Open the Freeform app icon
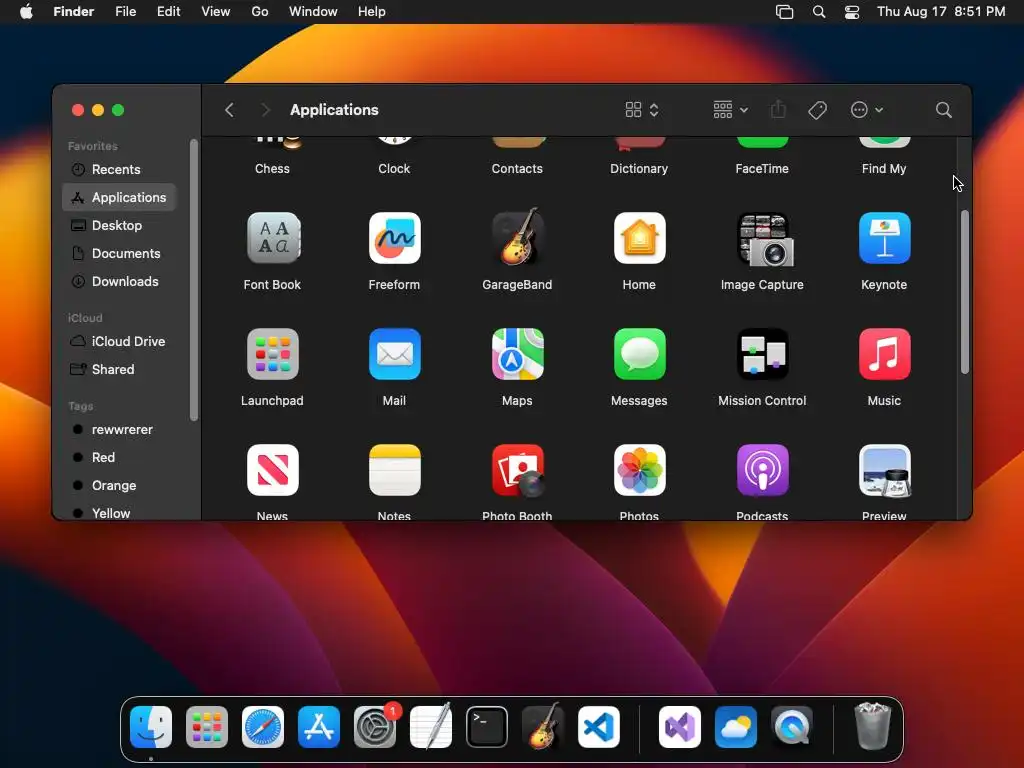 [x=394, y=238]
